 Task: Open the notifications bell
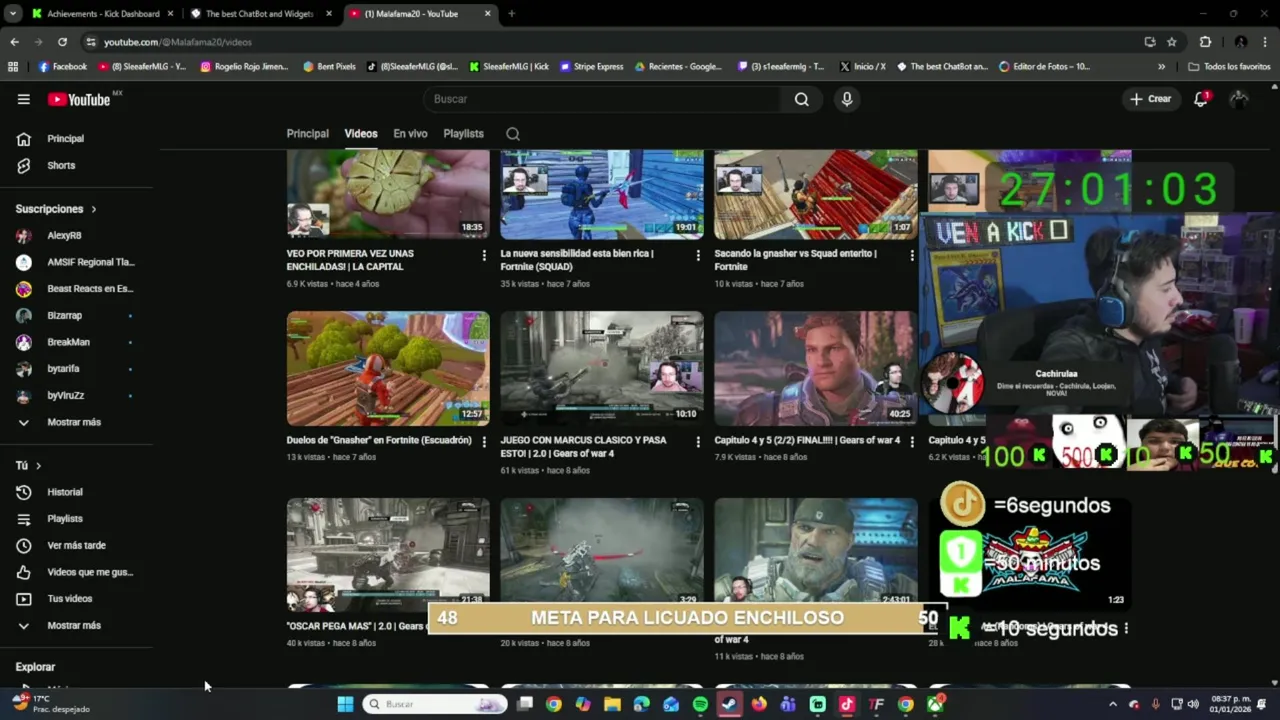coord(1201,99)
